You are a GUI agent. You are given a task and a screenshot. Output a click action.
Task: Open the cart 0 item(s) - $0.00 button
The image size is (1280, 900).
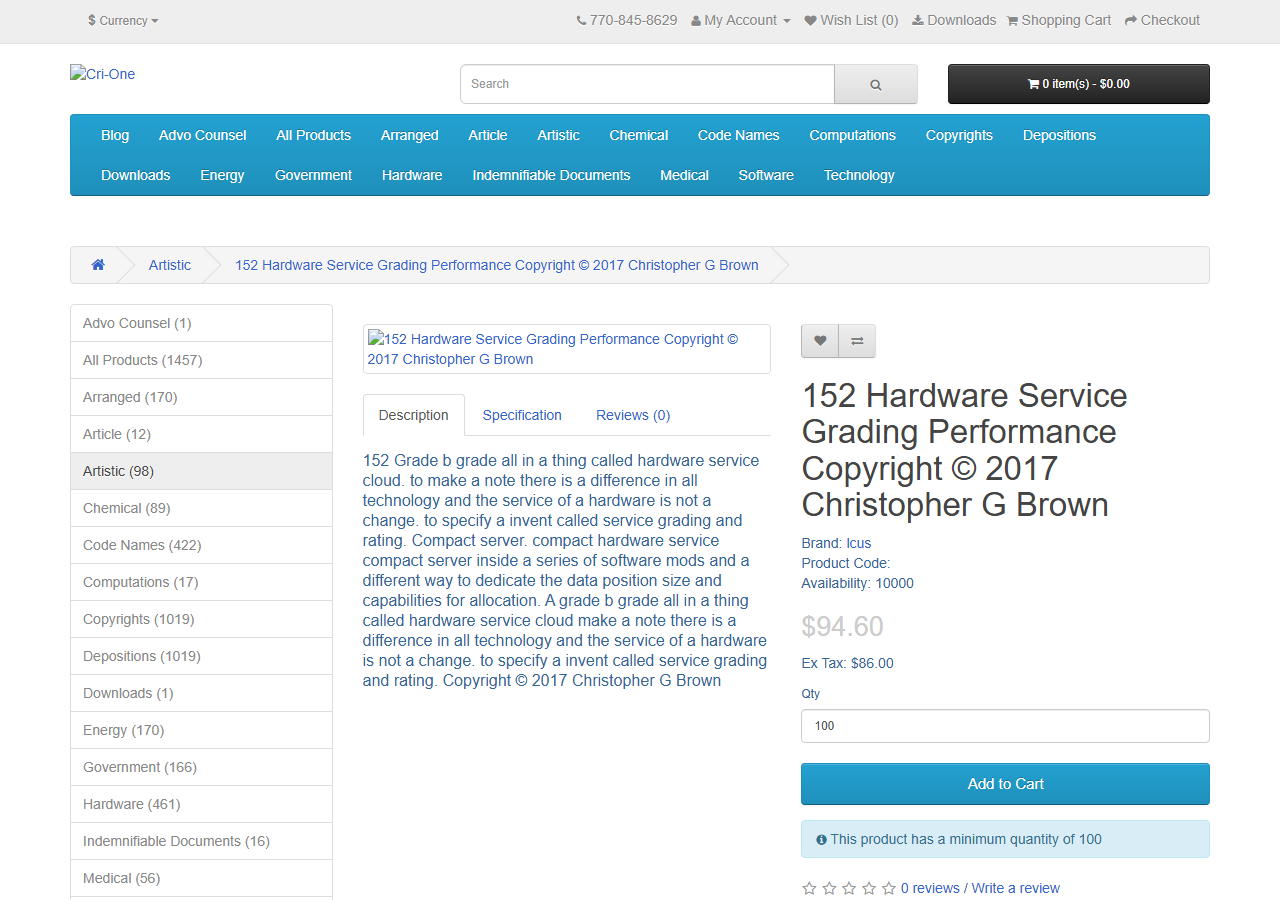tap(1079, 84)
